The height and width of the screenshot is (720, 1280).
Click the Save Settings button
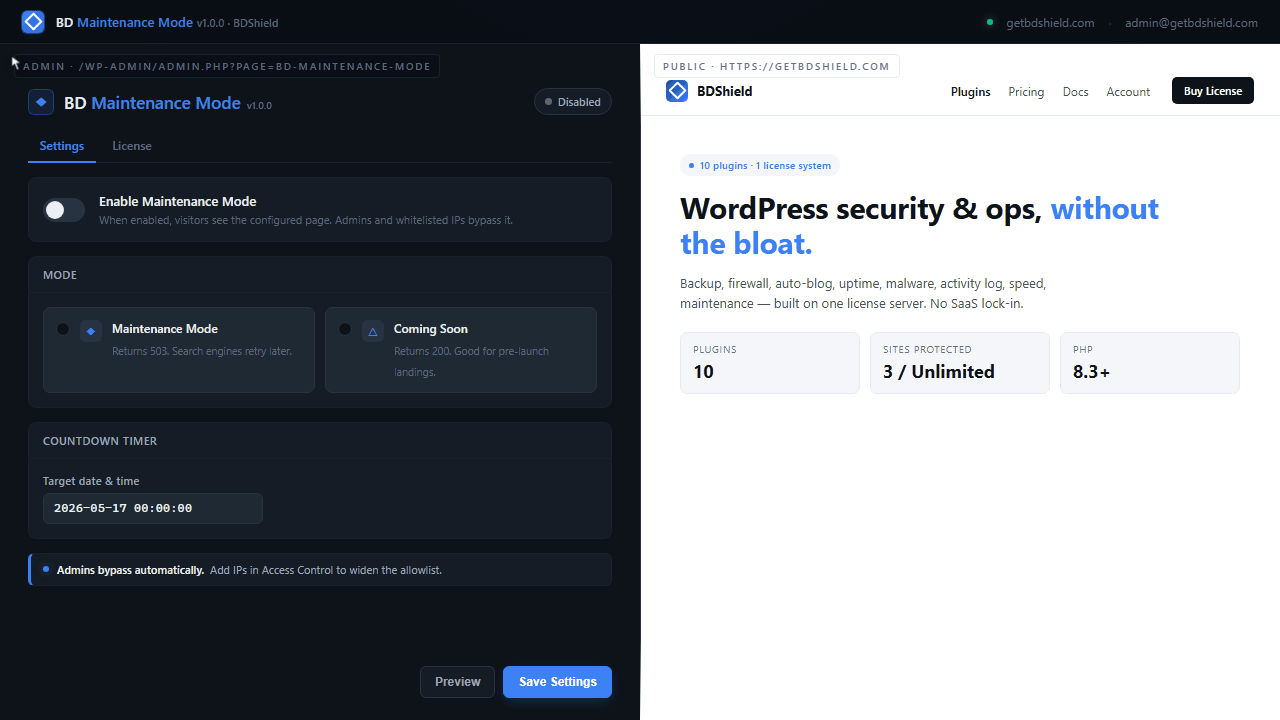click(558, 682)
